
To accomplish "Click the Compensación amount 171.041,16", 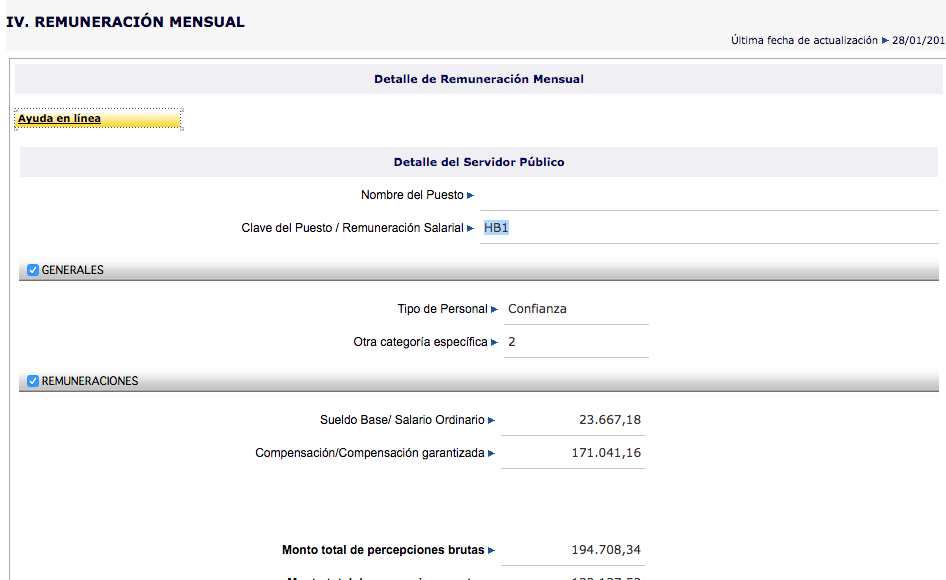I will click(x=605, y=453).
